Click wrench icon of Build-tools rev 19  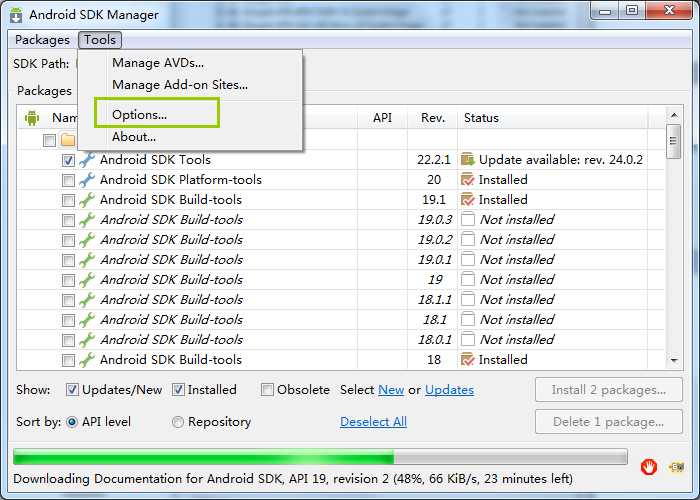[87, 280]
